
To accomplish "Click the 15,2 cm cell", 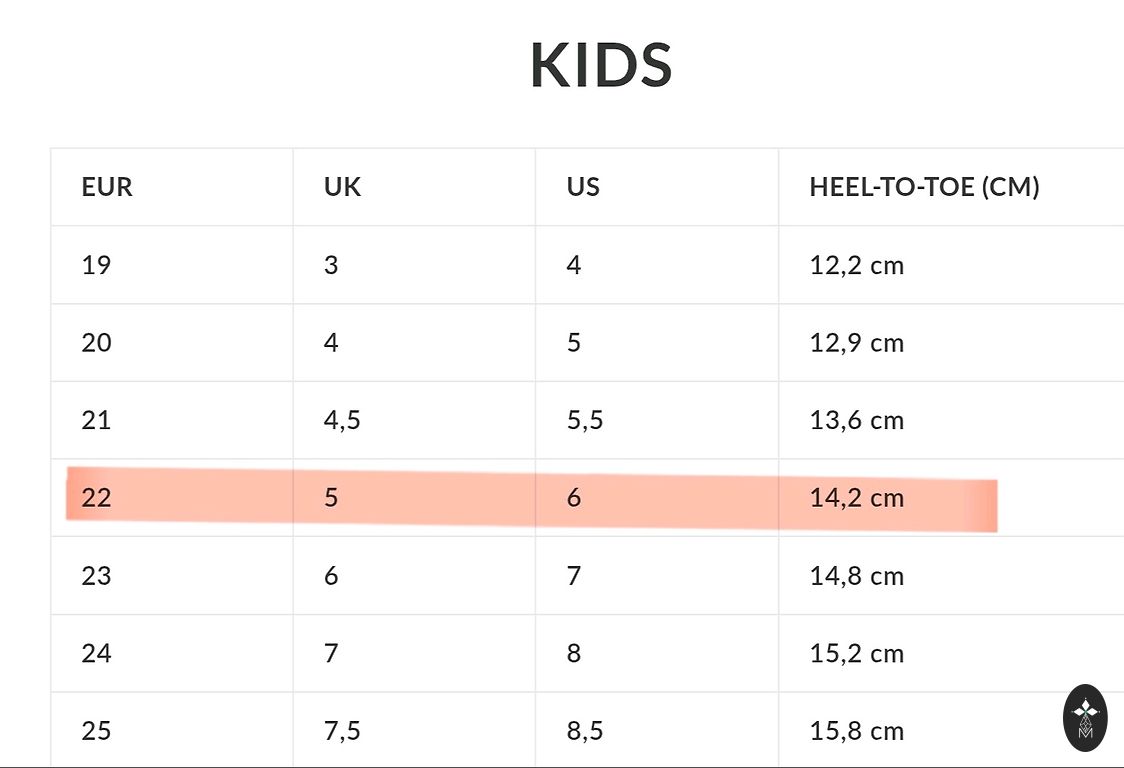I will point(856,654).
